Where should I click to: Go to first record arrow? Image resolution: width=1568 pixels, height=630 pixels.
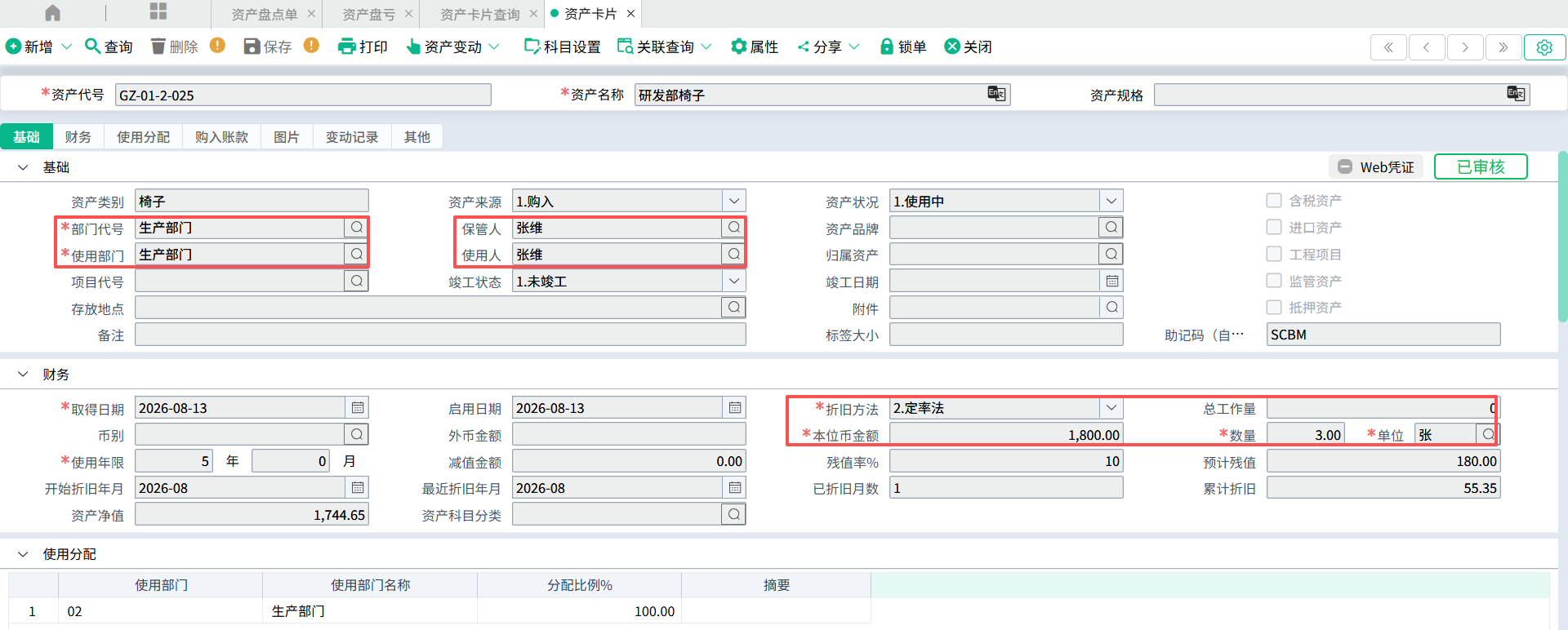coord(1388,47)
